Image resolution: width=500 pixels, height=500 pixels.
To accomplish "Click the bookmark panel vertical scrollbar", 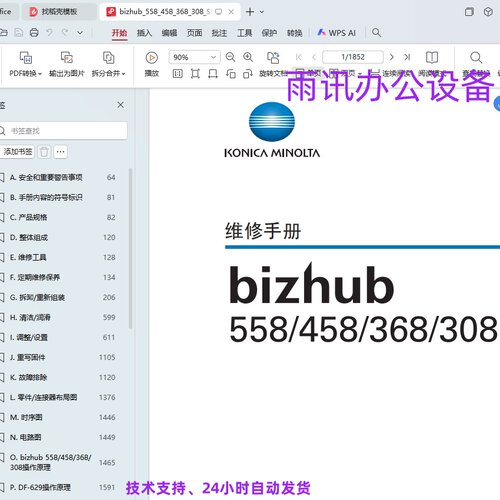I will [130, 248].
